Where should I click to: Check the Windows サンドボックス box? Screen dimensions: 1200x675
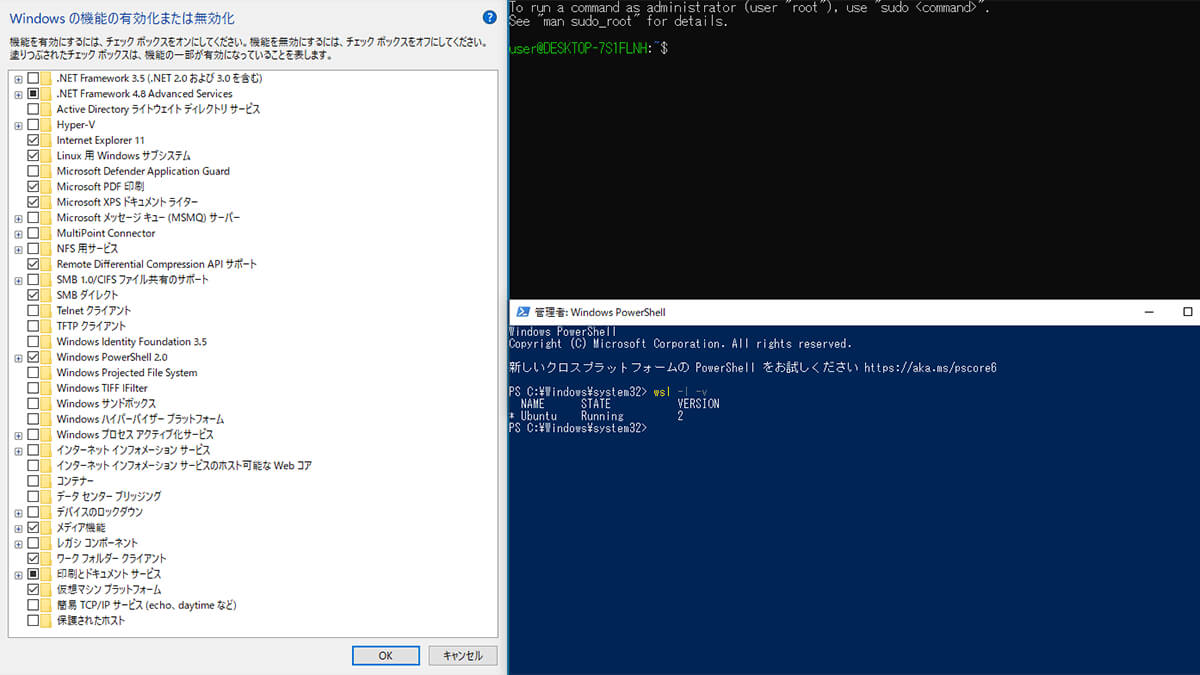point(33,404)
